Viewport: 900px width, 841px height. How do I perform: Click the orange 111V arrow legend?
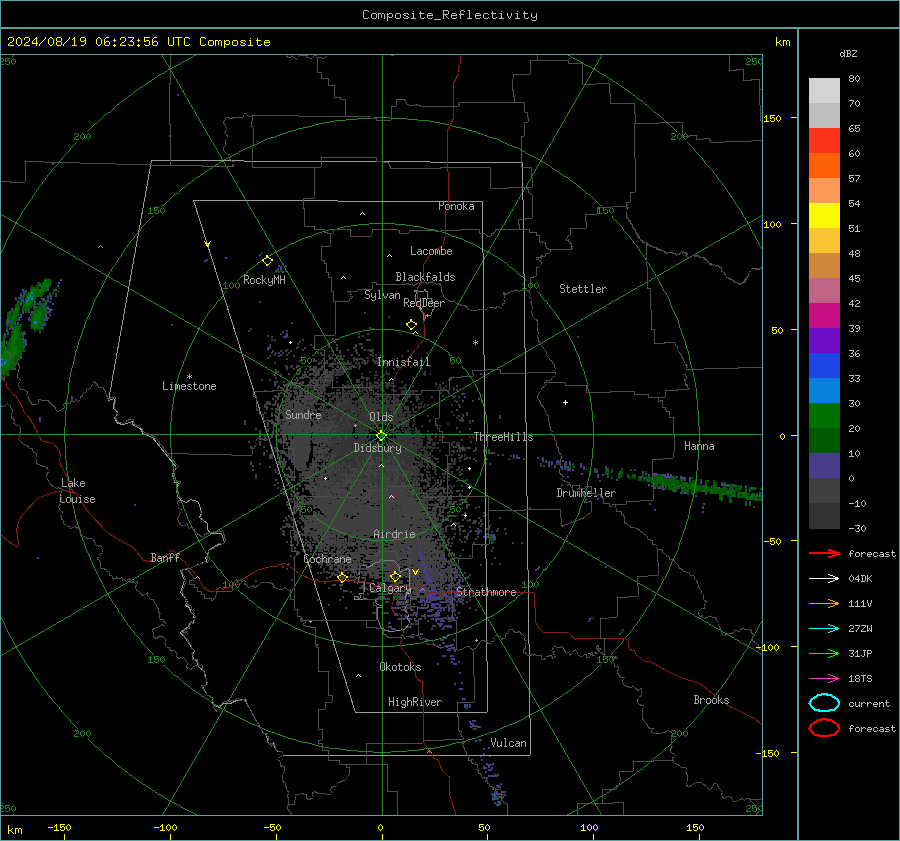coord(824,603)
